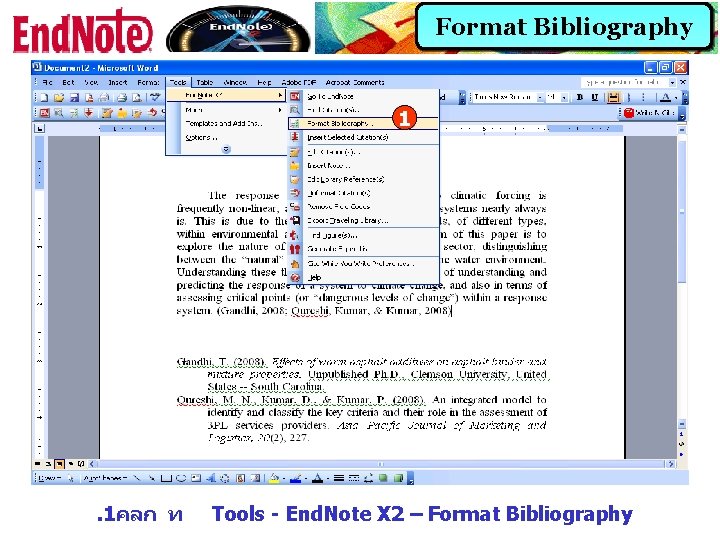Click the Print Preview toolbar icon
Image resolution: width=720 pixels, height=540 pixels.
137,97
